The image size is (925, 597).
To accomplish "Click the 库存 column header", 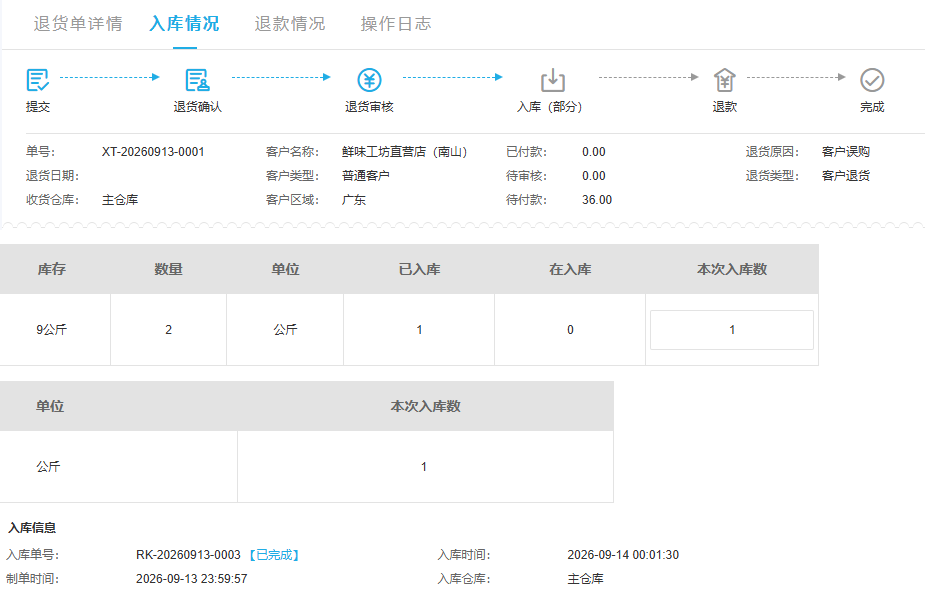I will coord(52,269).
